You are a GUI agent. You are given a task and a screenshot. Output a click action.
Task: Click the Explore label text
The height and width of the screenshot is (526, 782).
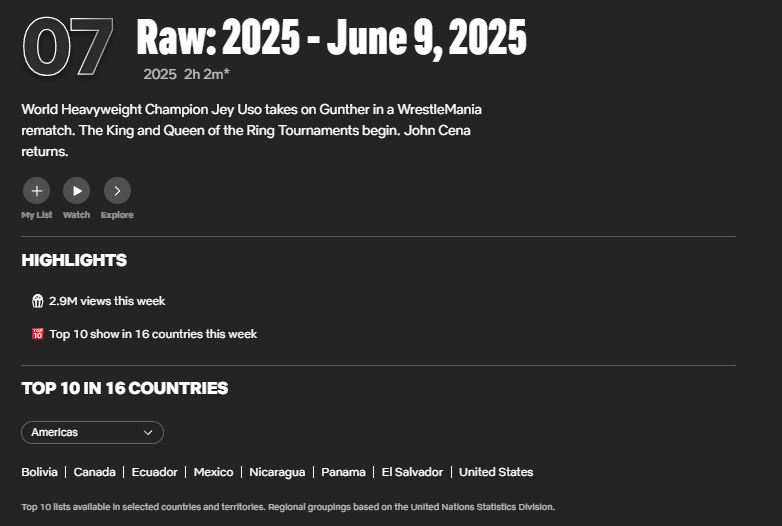(117, 215)
